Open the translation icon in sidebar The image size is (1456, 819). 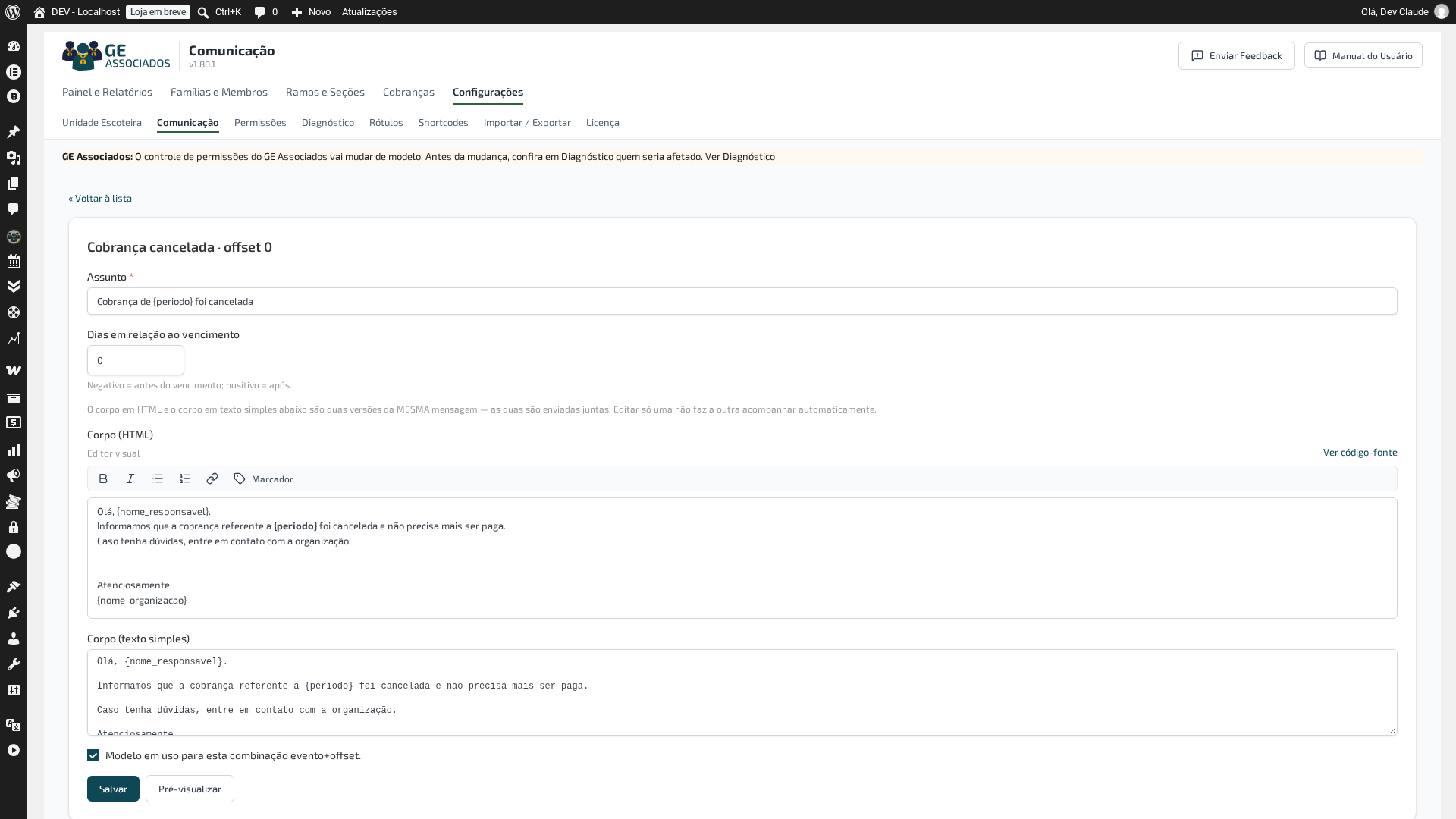click(14, 725)
